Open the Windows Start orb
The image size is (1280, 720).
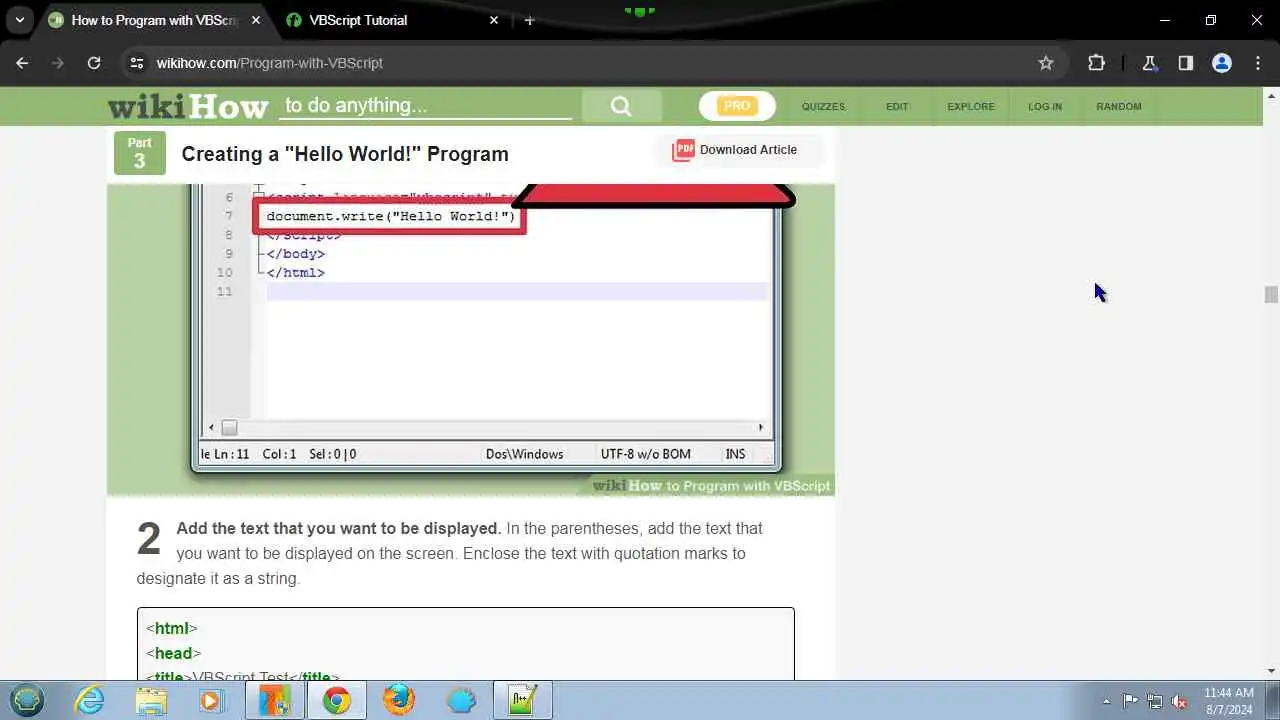pos(27,700)
